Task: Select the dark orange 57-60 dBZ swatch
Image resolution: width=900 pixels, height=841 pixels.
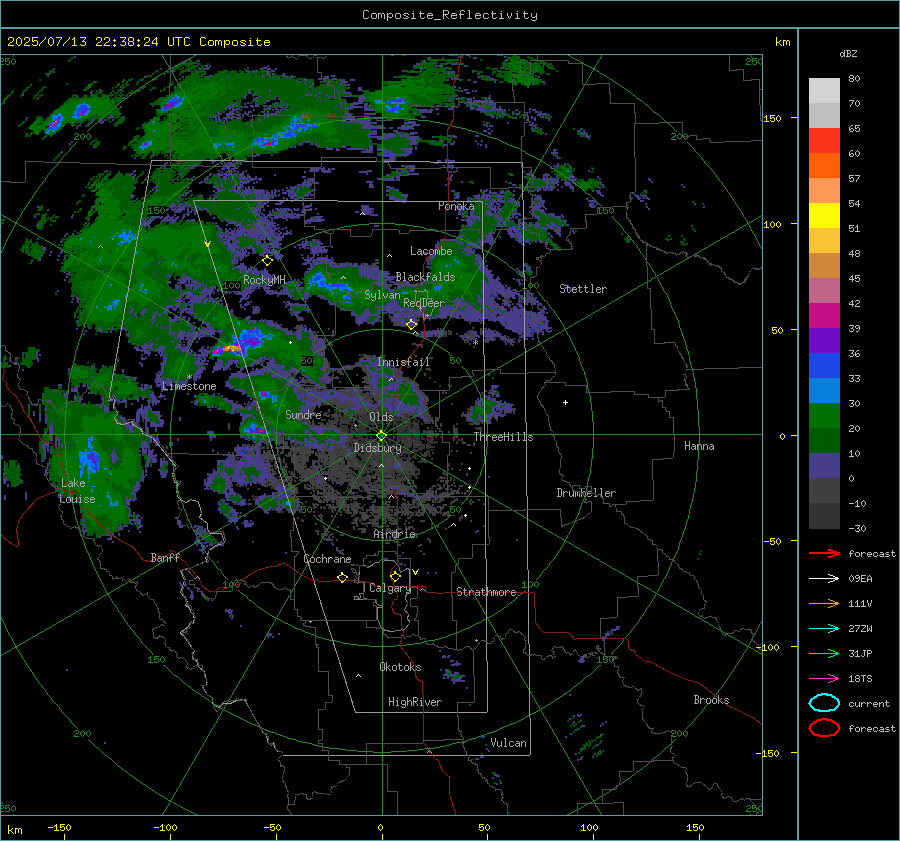Action: pyautogui.click(x=824, y=166)
